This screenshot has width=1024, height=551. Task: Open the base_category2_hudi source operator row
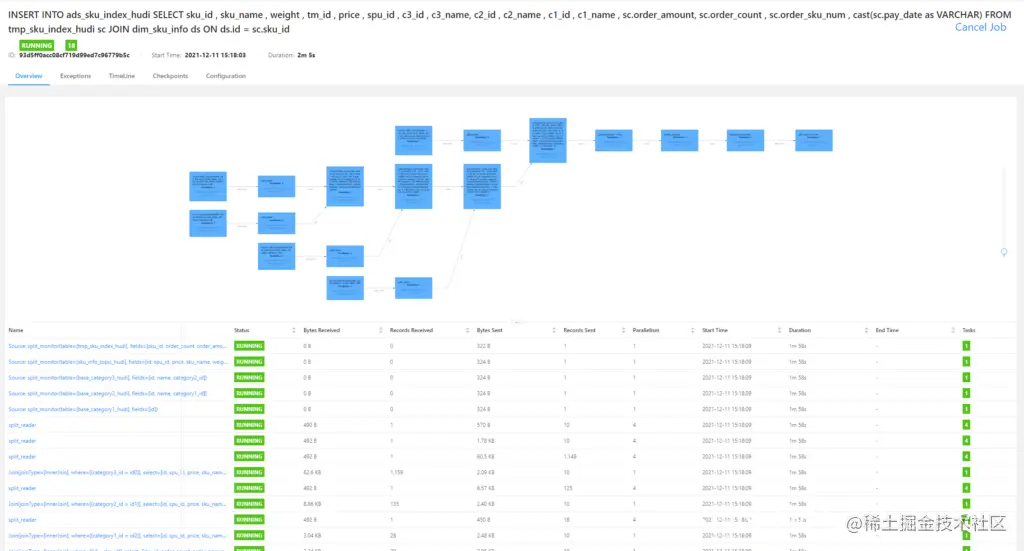tap(108, 393)
